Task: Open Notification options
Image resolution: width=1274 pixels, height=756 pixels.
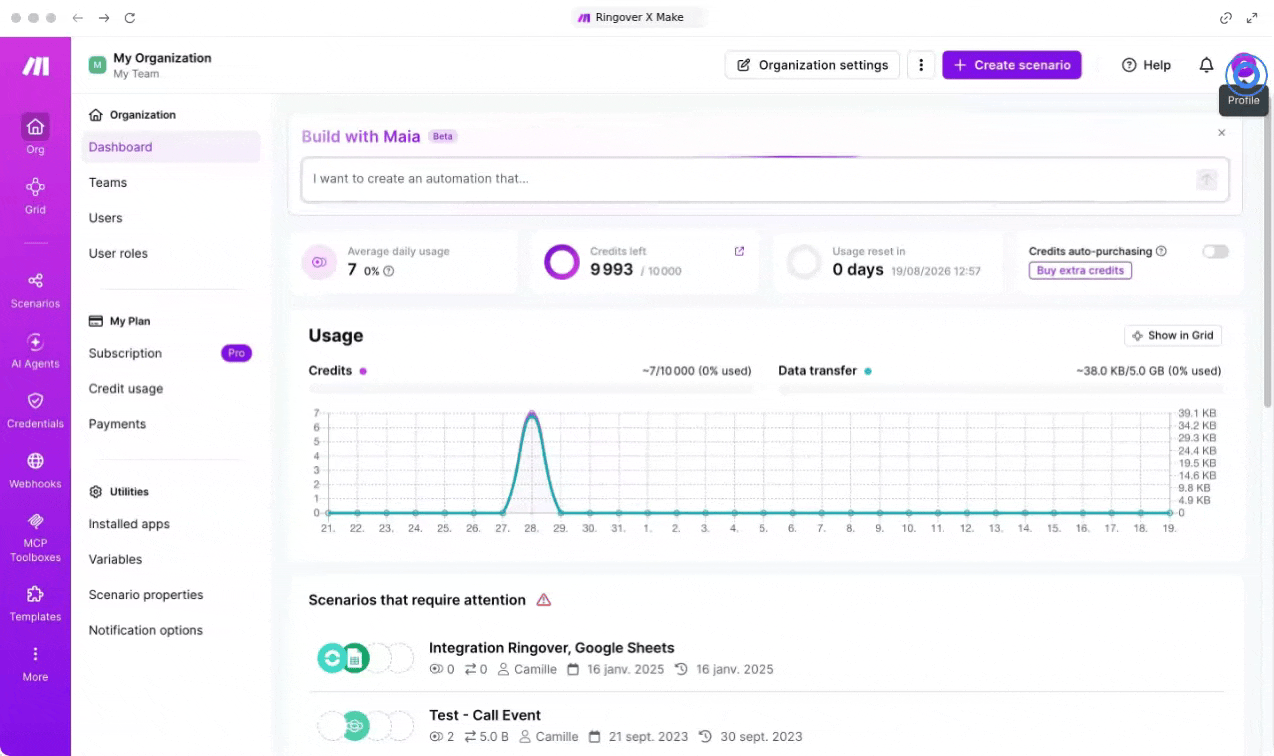Action: pos(146,631)
